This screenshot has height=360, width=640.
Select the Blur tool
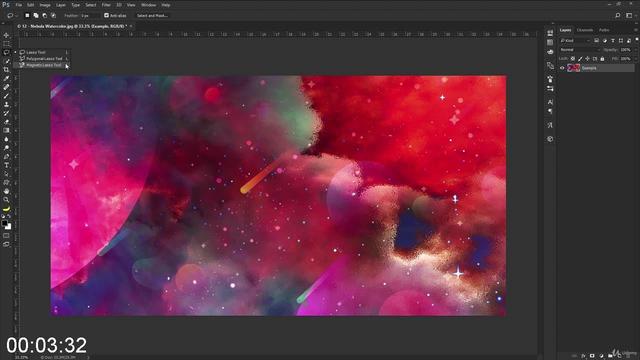(x=6, y=139)
